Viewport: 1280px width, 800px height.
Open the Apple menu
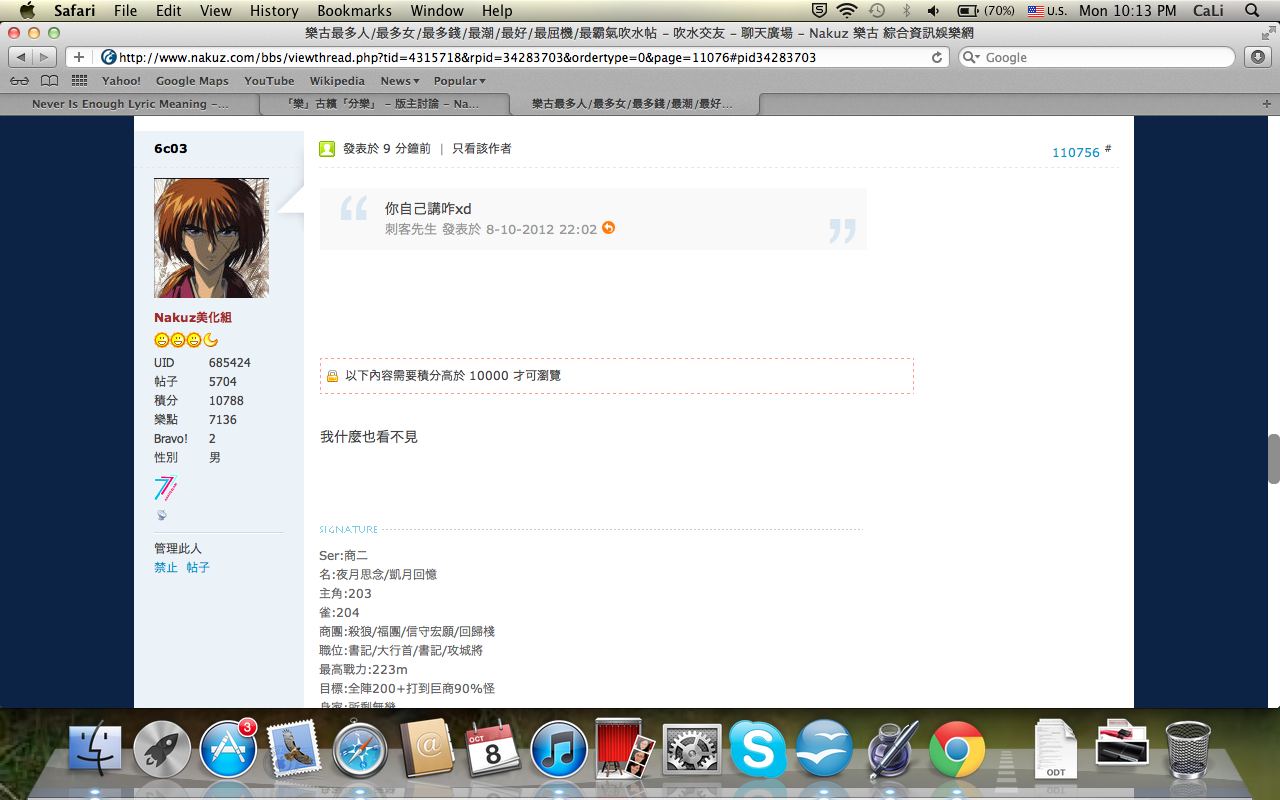click(27, 11)
